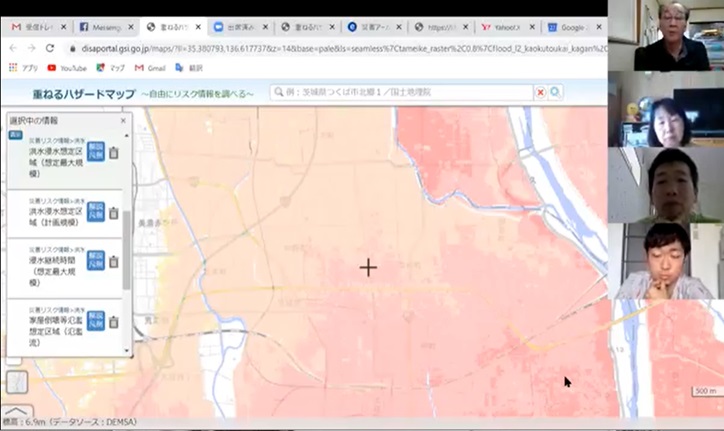Image resolution: width=724 pixels, height=431 pixels.
Task: Click the scroll-up arrow in layer list
Action: click(x=127, y=136)
